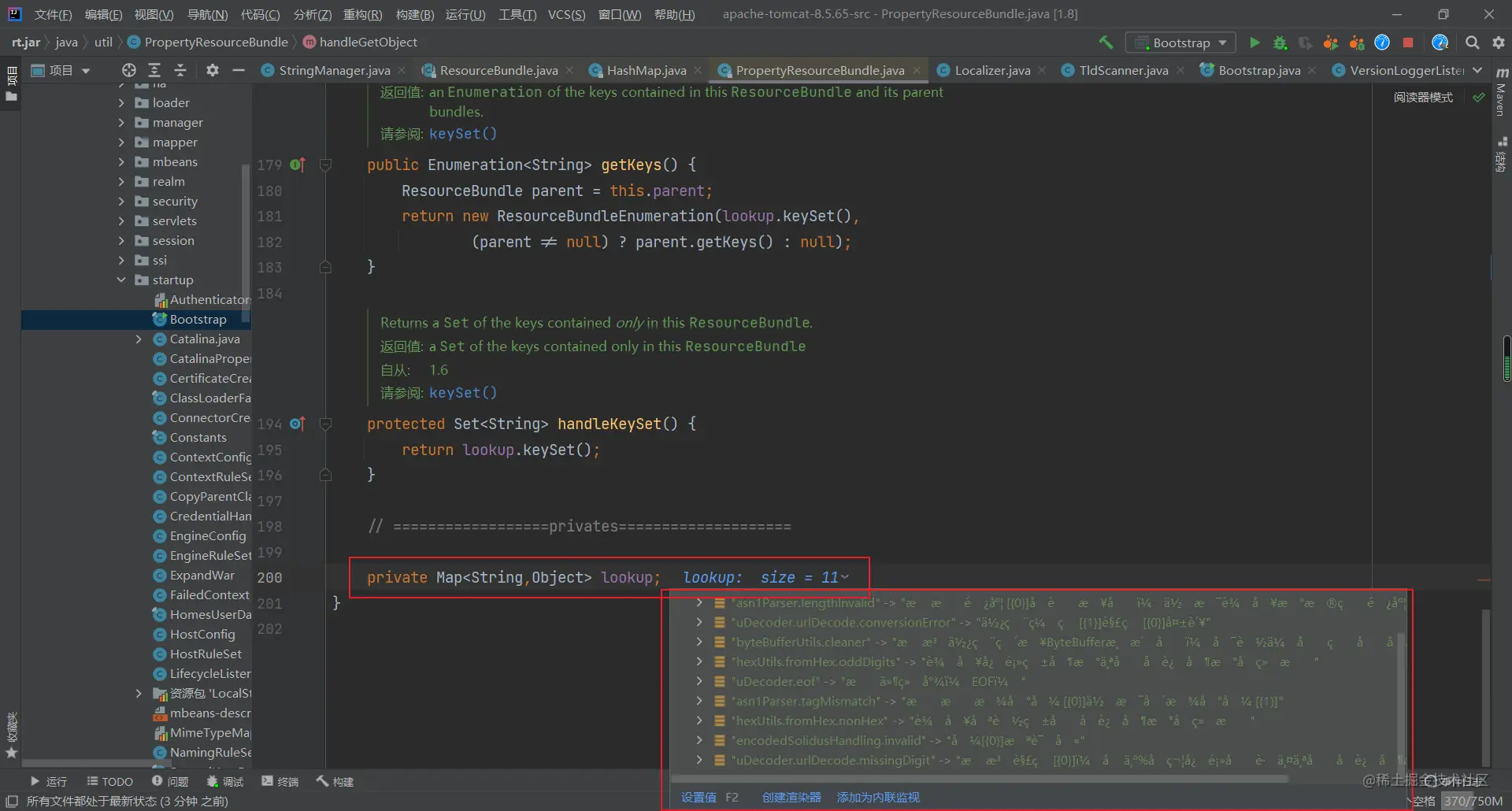Switch to the Bootstrap.java tab
This screenshot has width=1512, height=811.
point(1259,70)
